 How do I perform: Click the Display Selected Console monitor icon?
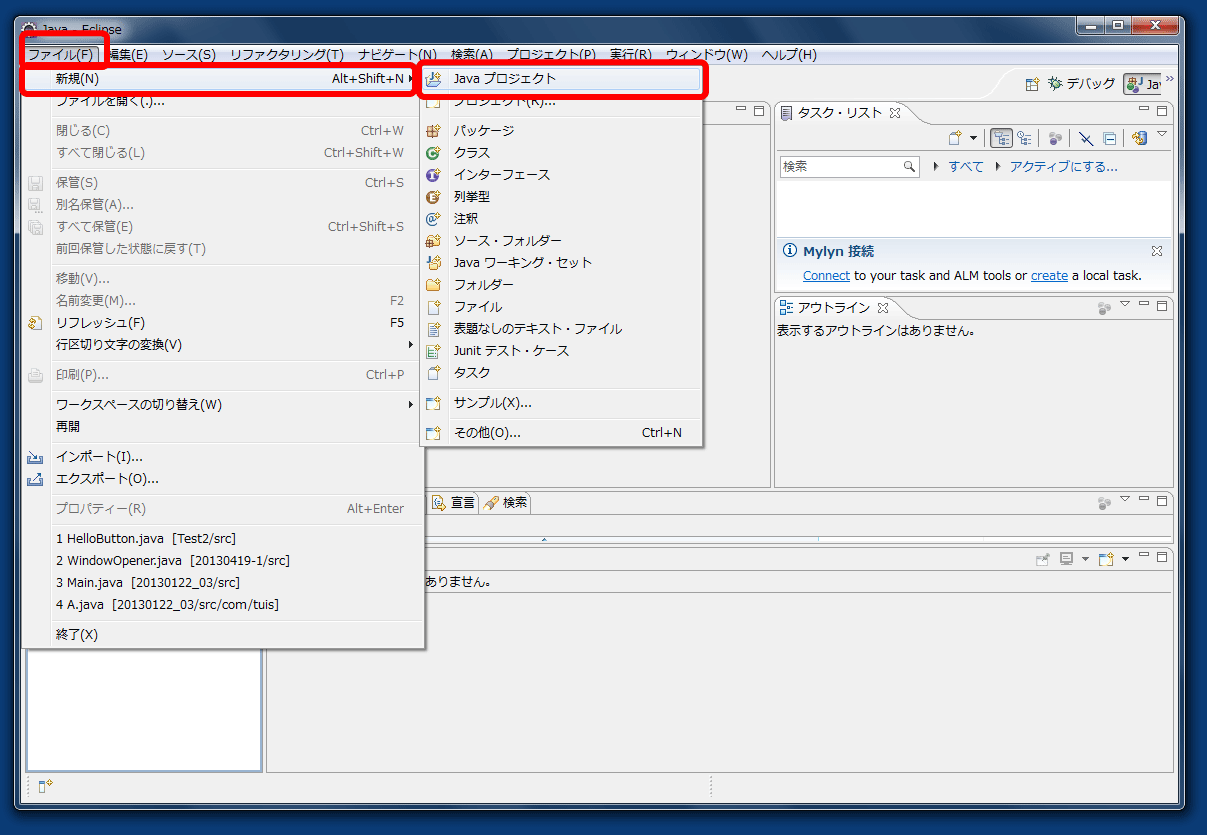[x=1066, y=559]
